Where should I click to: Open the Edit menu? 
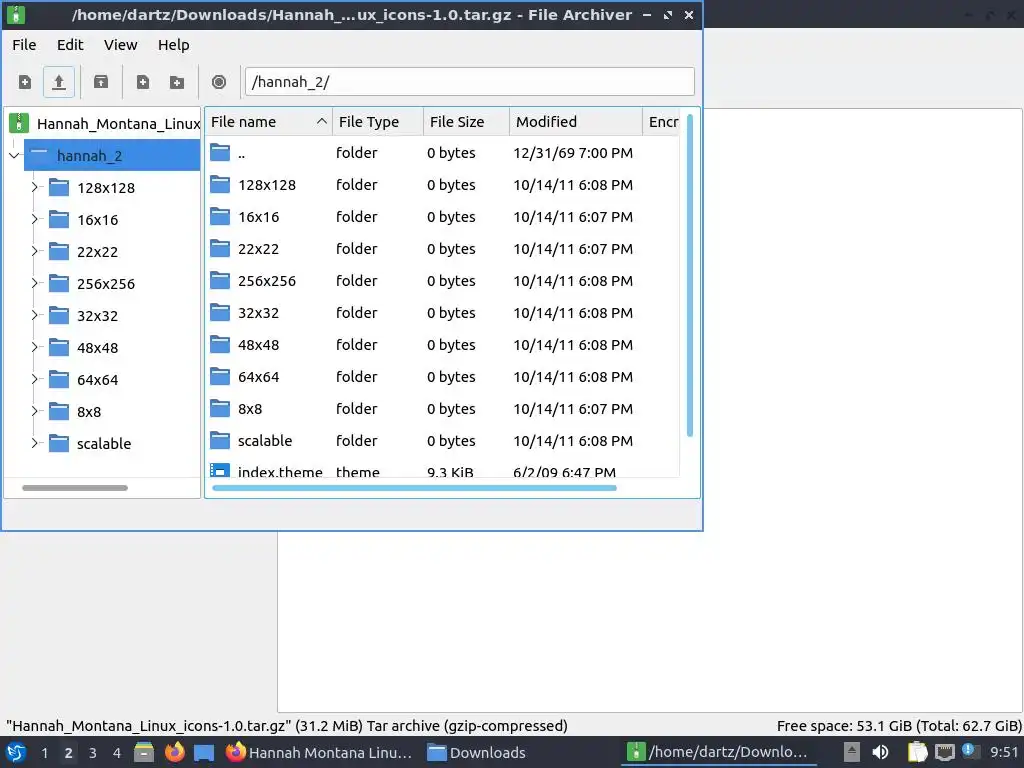70,45
